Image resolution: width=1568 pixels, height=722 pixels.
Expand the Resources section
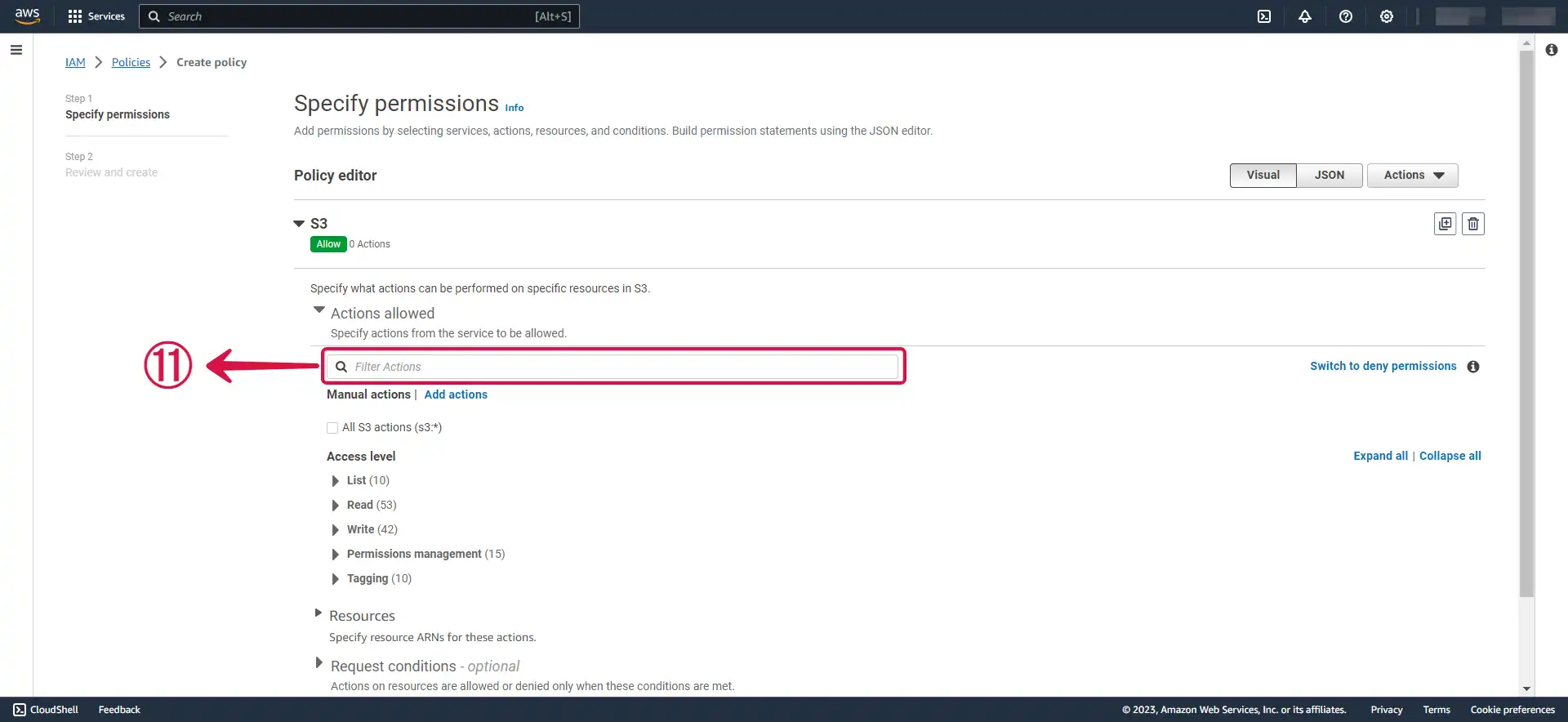tap(318, 613)
